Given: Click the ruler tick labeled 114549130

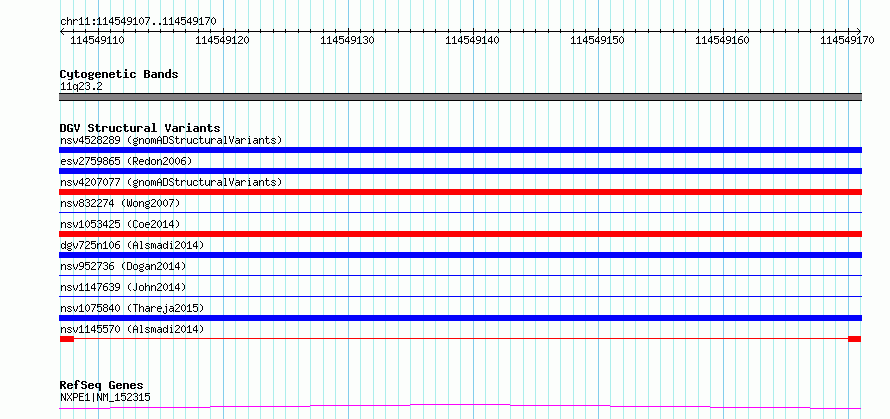Looking at the screenshot, I should pyautogui.click(x=347, y=40).
